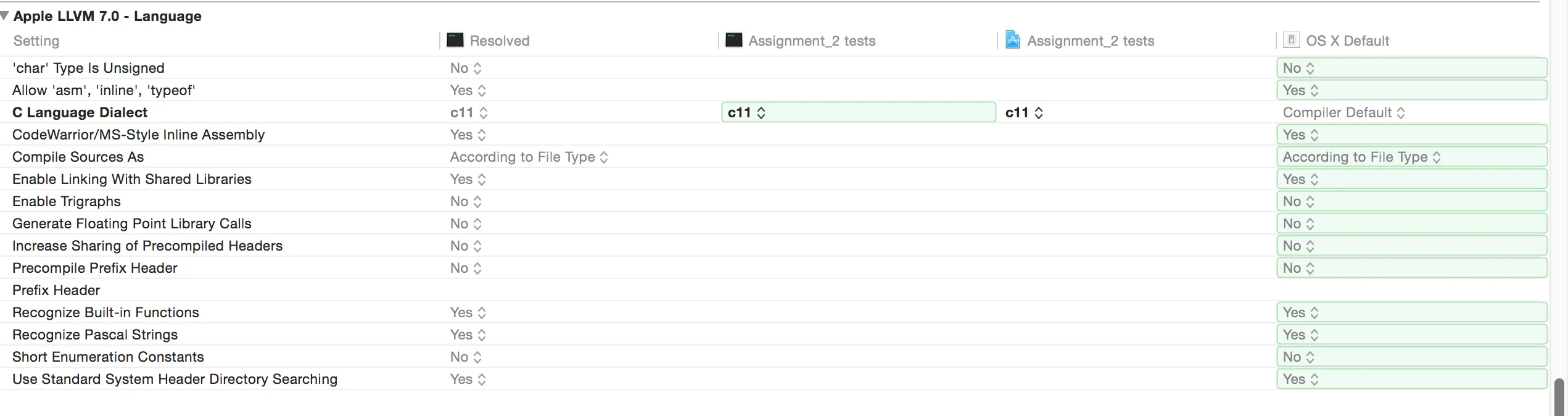Click the Setting column header
Screen dimensions: 1568x416
coord(36,41)
